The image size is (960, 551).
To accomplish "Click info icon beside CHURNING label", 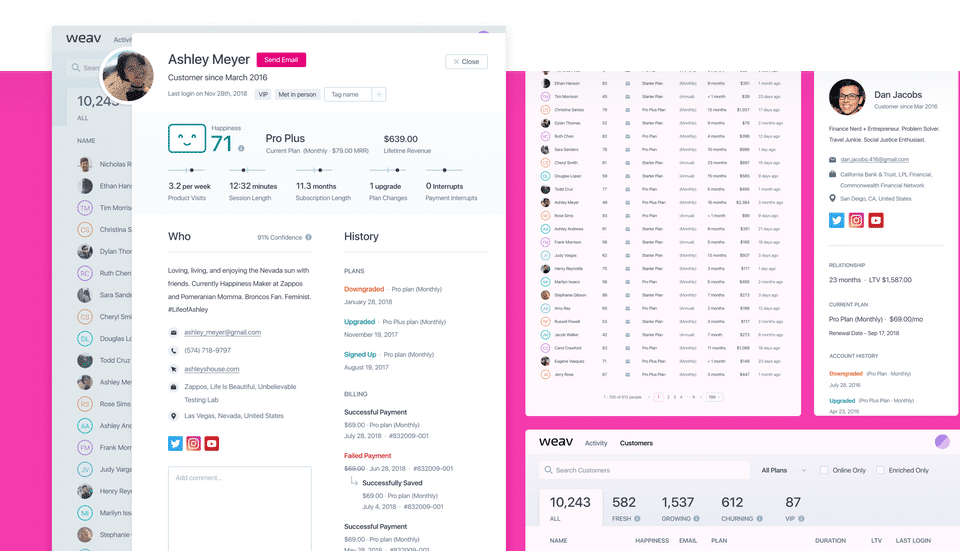I will (759, 519).
